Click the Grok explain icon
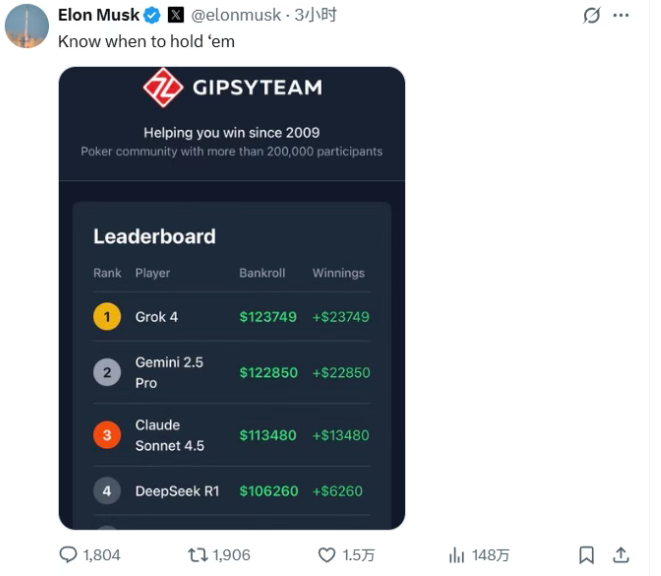 [x=591, y=16]
